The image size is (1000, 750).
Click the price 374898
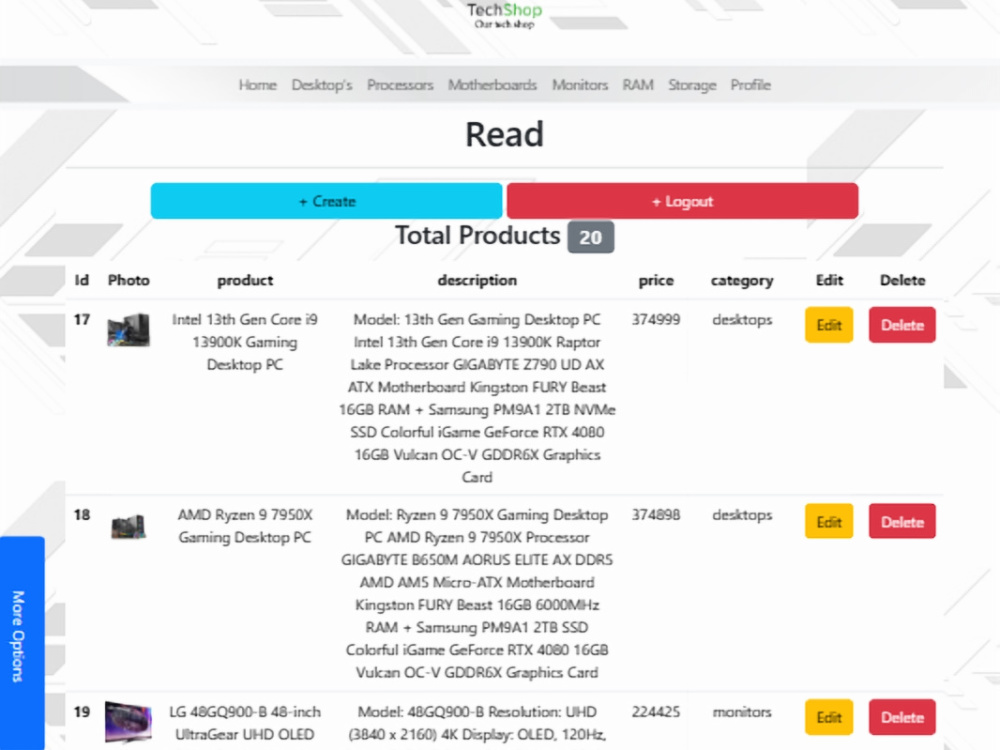click(656, 515)
